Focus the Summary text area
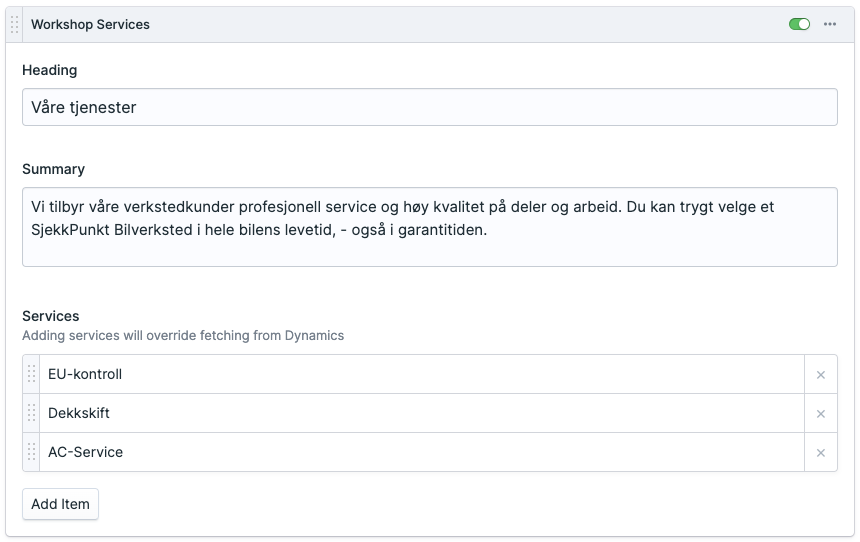The height and width of the screenshot is (542, 860). (x=429, y=227)
